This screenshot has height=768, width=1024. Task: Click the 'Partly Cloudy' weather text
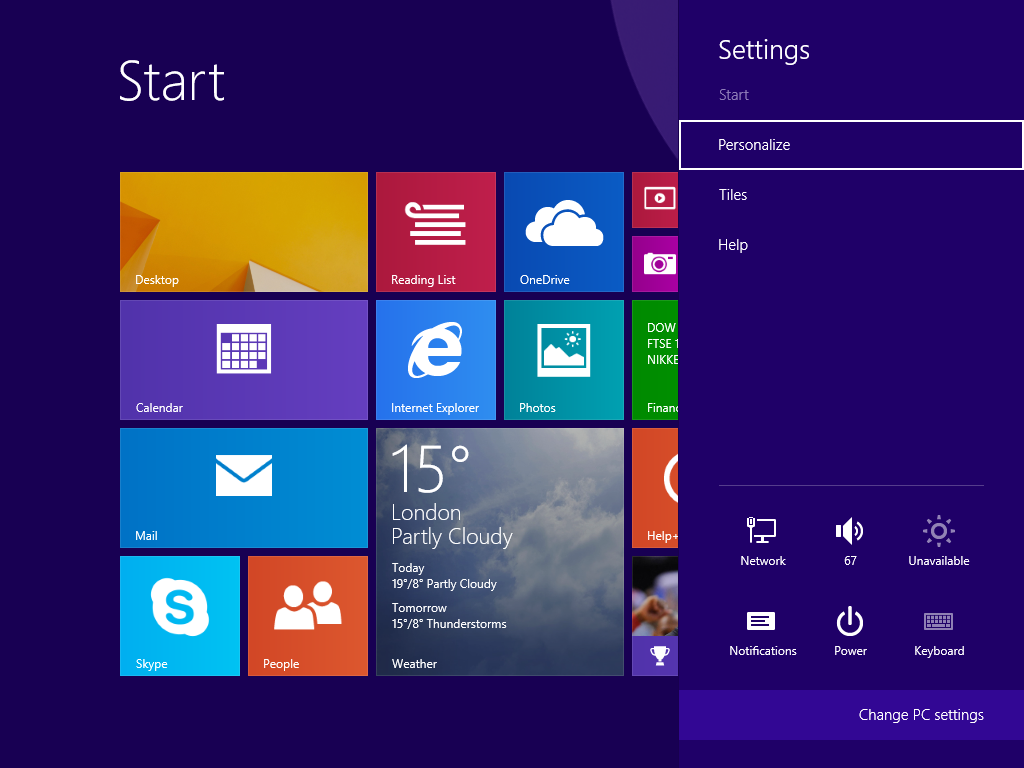pyautogui.click(x=451, y=536)
